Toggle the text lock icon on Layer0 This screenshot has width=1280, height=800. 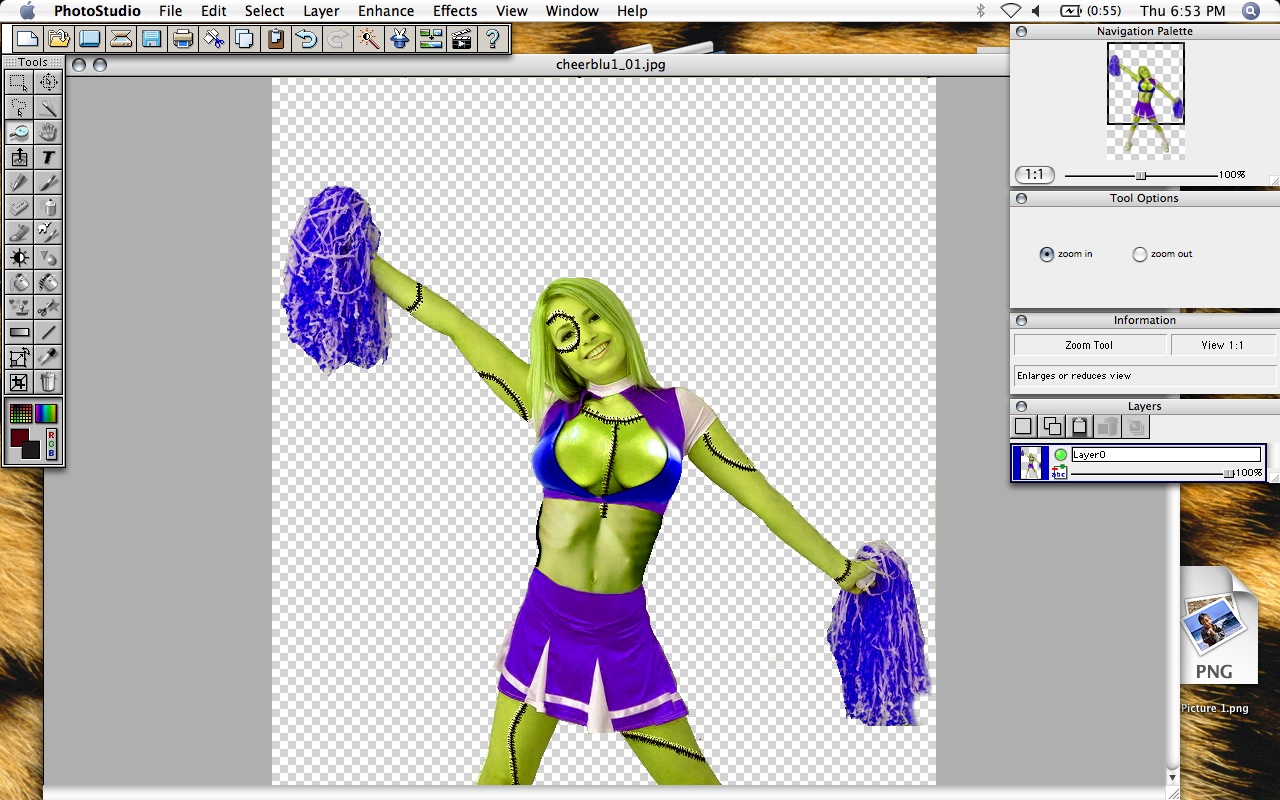click(x=1060, y=471)
